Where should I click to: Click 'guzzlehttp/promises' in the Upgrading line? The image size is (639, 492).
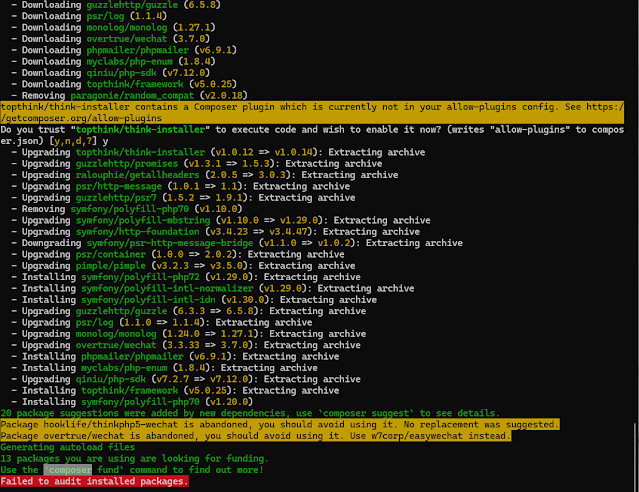(x=127, y=164)
